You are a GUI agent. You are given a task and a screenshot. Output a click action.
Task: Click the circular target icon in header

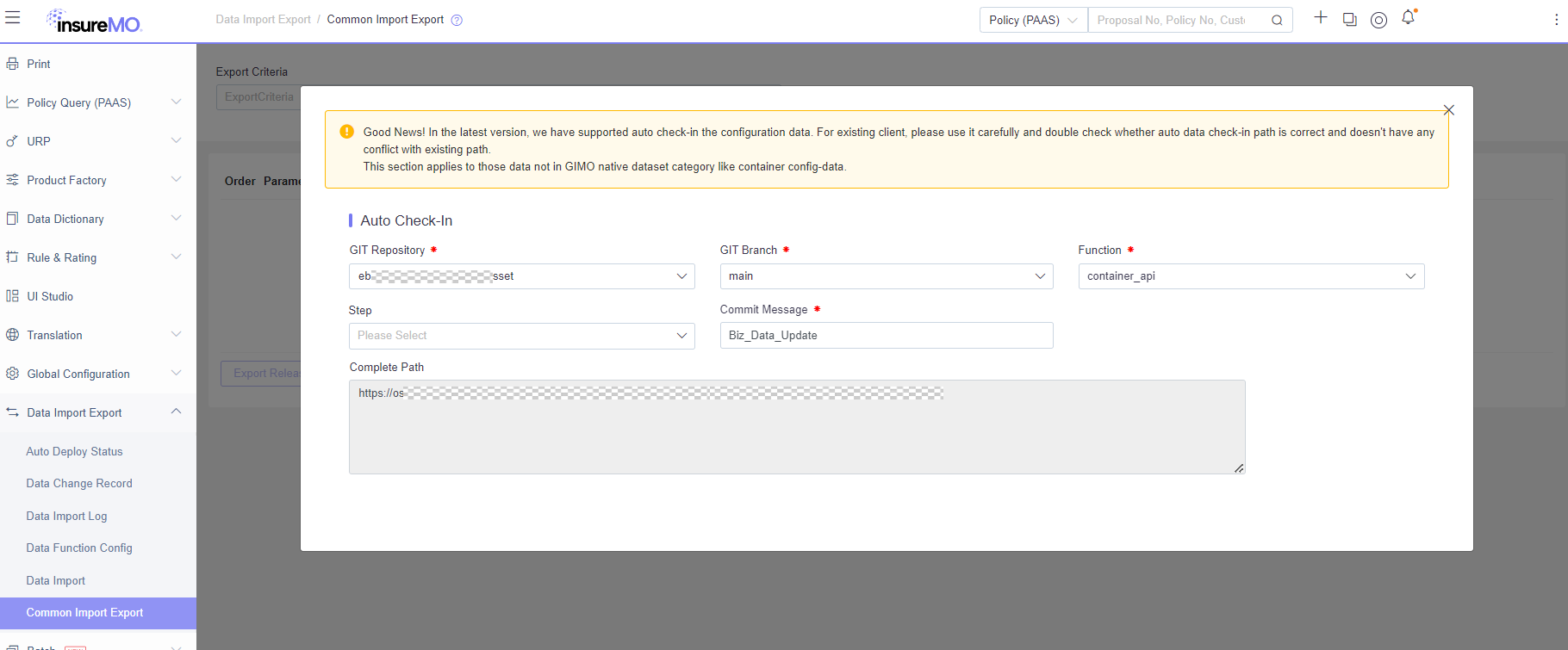[x=1378, y=20]
